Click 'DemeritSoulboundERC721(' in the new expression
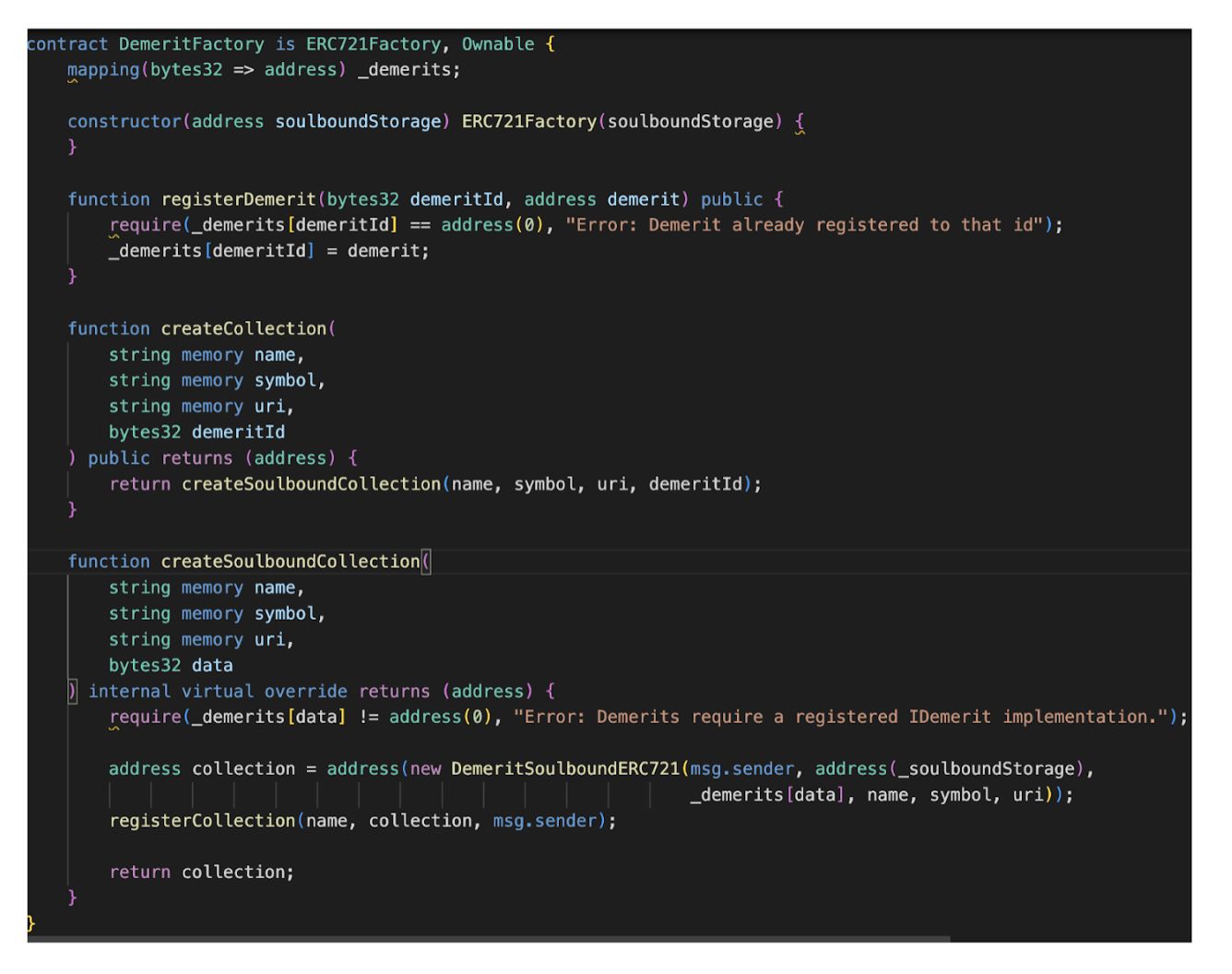1232x974 pixels. [571, 768]
